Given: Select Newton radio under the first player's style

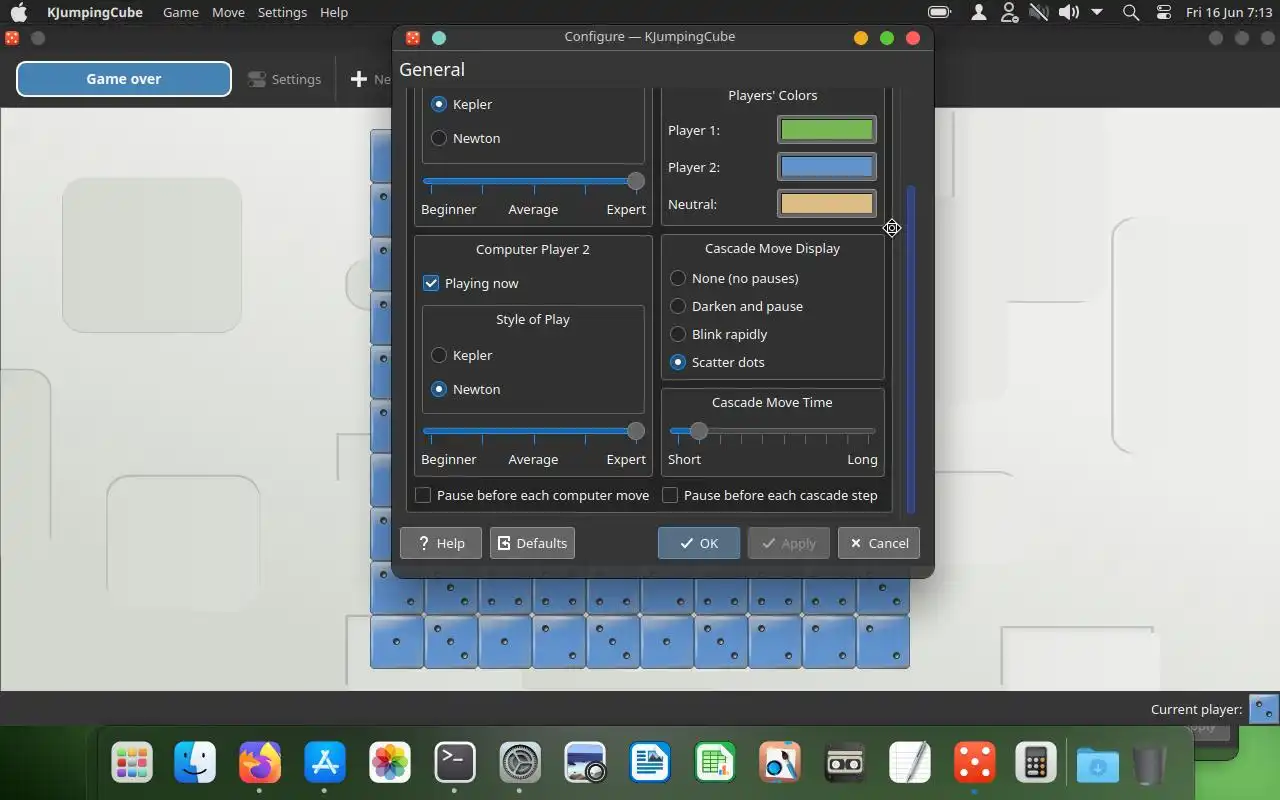Looking at the screenshot, I should 439,138.
